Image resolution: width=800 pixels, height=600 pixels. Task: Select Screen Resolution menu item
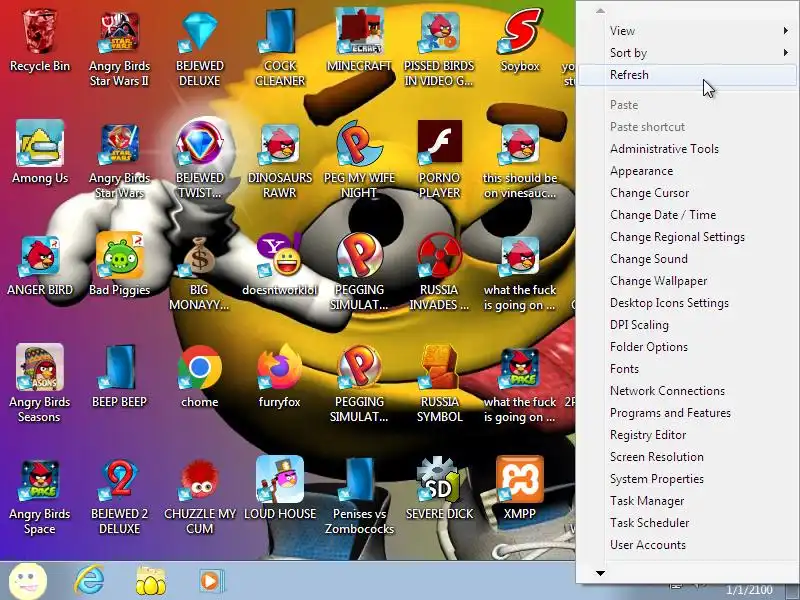coord(688,456)
